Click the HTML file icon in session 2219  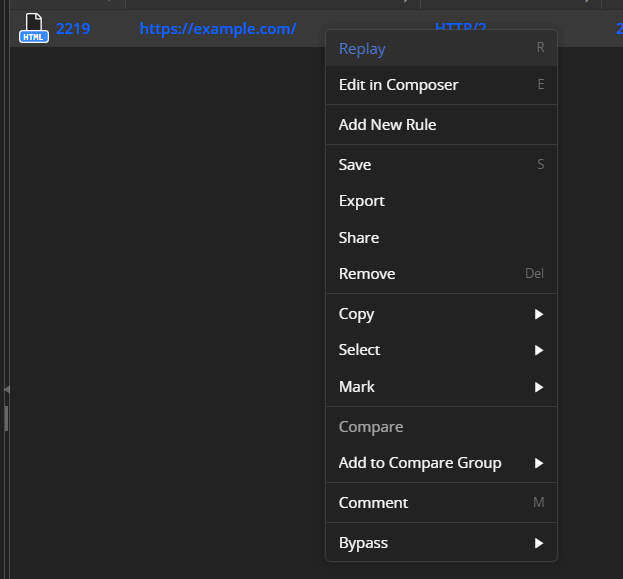click(x=34, y=28)
